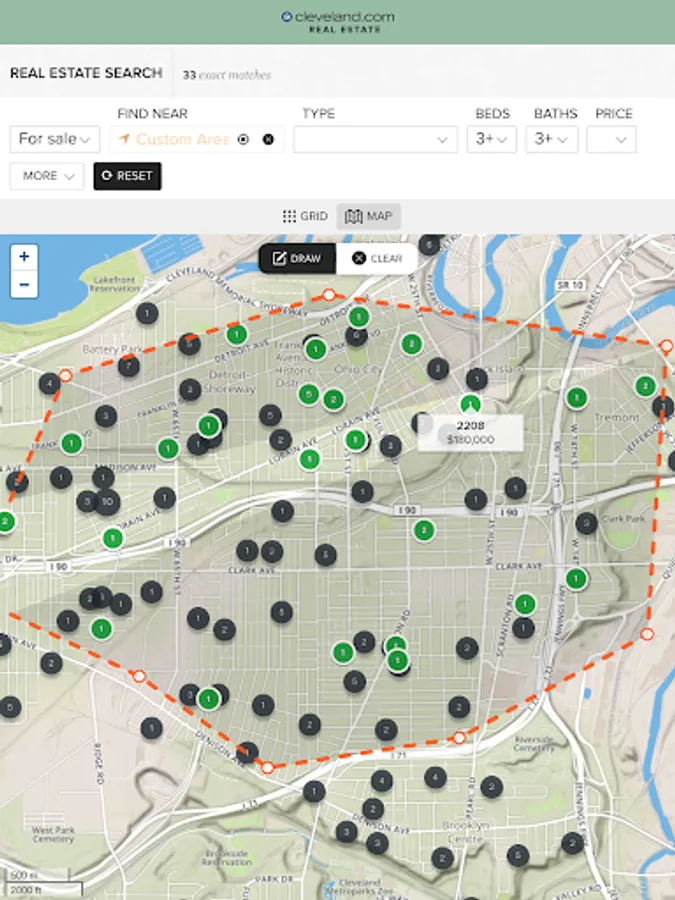This screenshot has width=675, height=900.
Task: Click the dark marker labeled 4 beside the Battery Park vertex handle
Action: click(x=50, y=383)
